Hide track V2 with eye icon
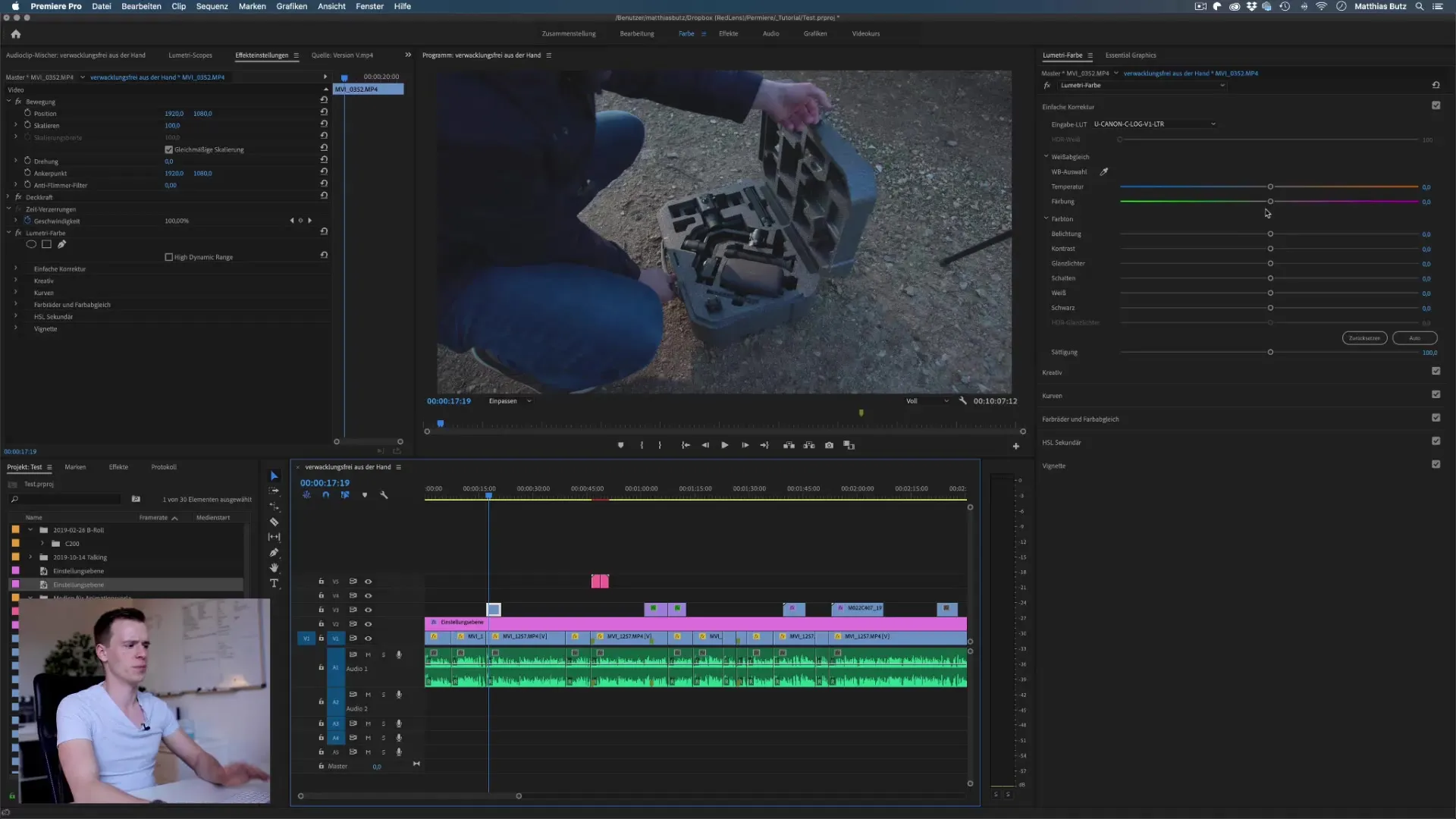This screenshot has height=819, width=1456. pos(369,624)
